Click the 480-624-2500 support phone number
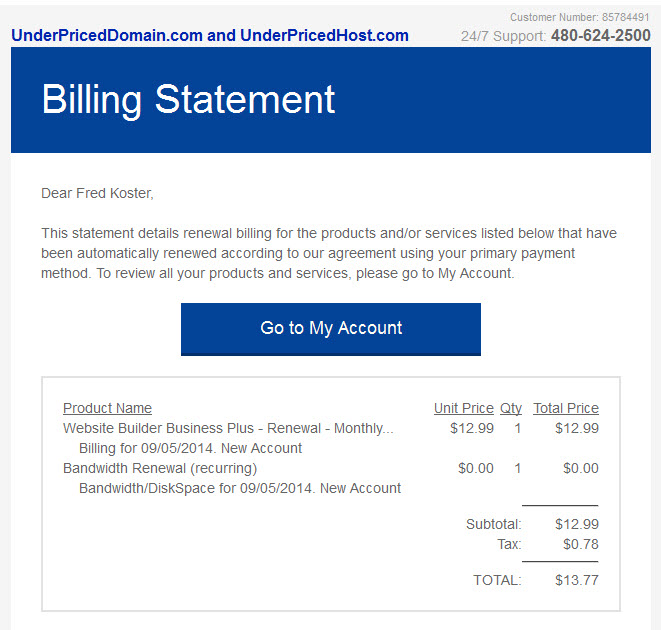Screen dimensions: 661x630 pyautogui.click(x=601, y=35)
